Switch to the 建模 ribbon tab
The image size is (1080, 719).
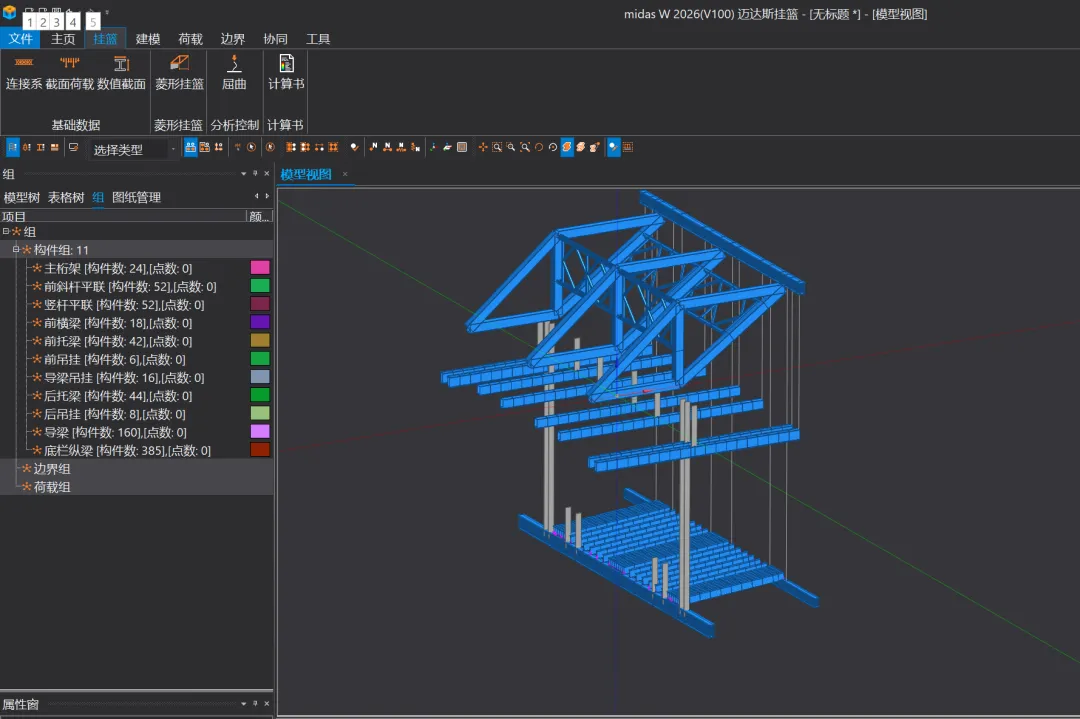point(147,39)
